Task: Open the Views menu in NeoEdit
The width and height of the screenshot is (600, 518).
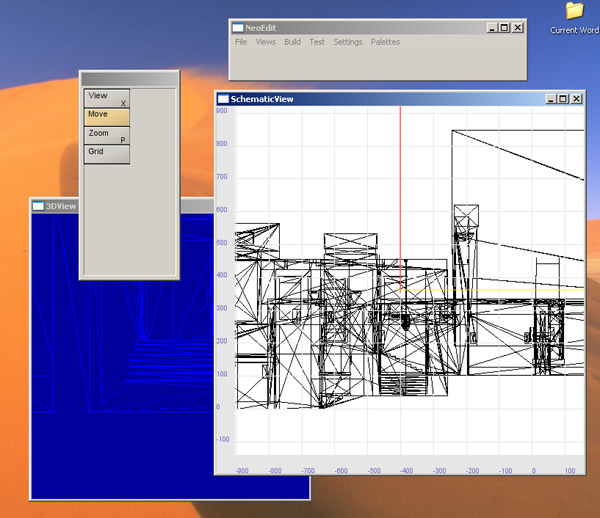Action: 266,42
